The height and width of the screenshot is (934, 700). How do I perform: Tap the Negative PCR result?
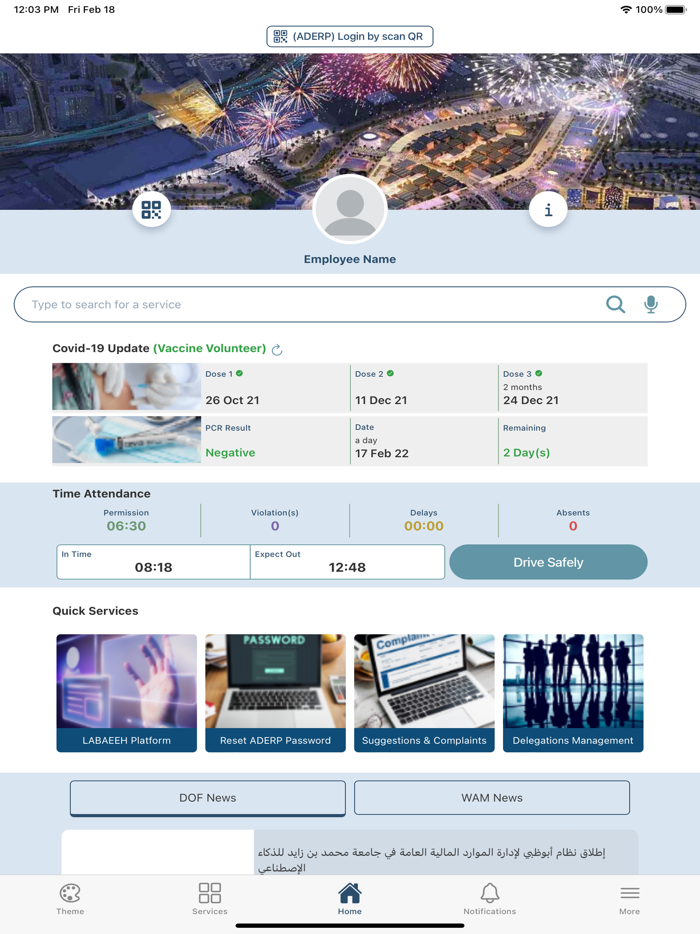230,453
